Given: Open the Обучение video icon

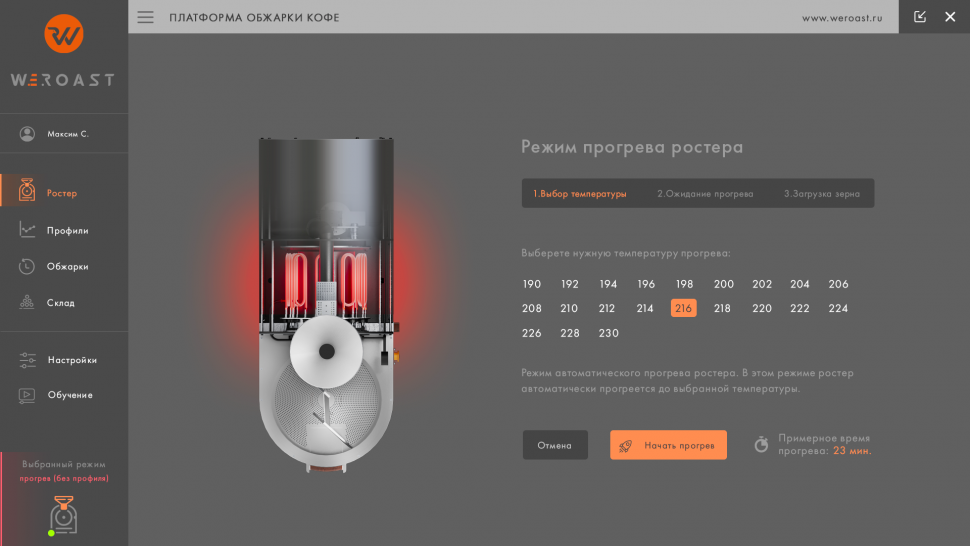Looking at the screenshot, I should (27, 395).
